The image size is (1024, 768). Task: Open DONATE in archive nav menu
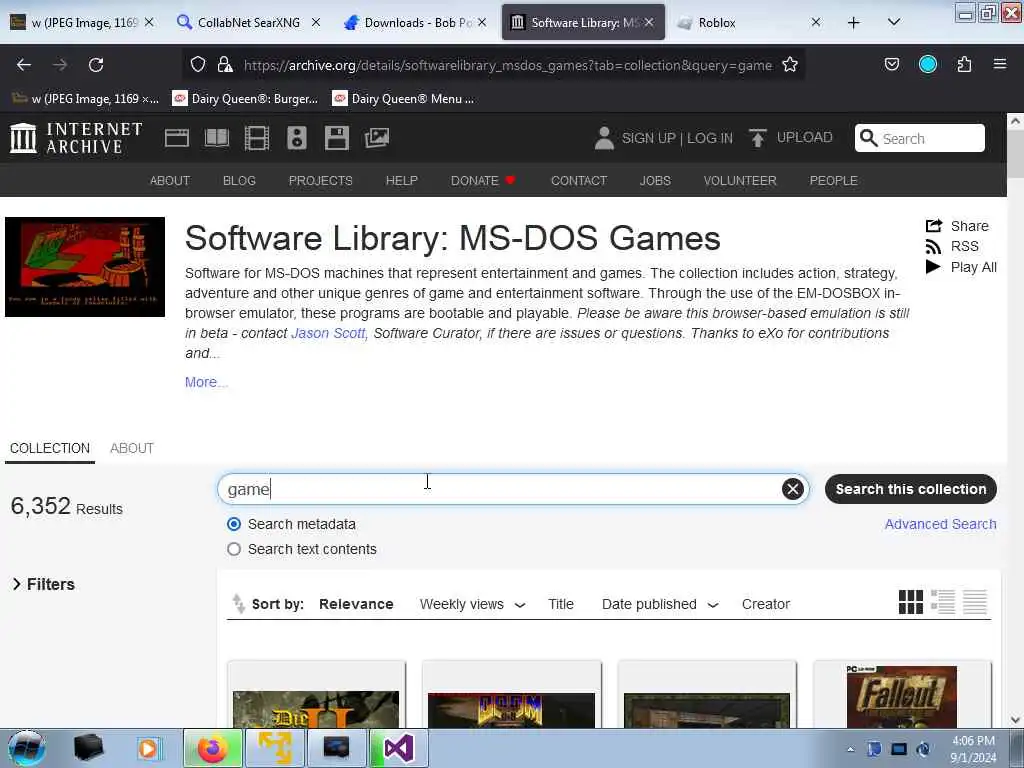point(483,180)
